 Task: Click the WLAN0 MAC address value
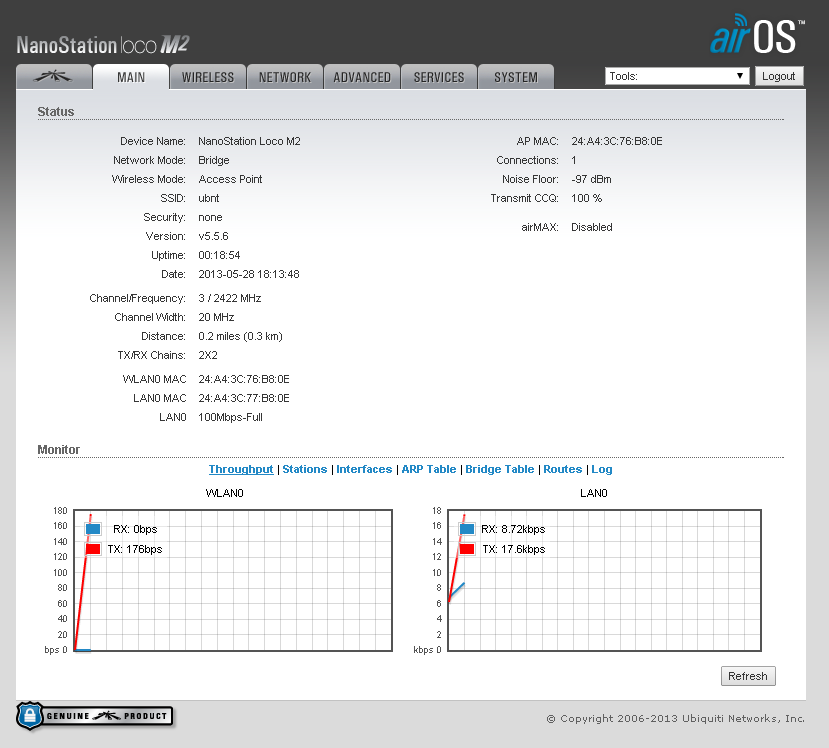tap(244, 379)
